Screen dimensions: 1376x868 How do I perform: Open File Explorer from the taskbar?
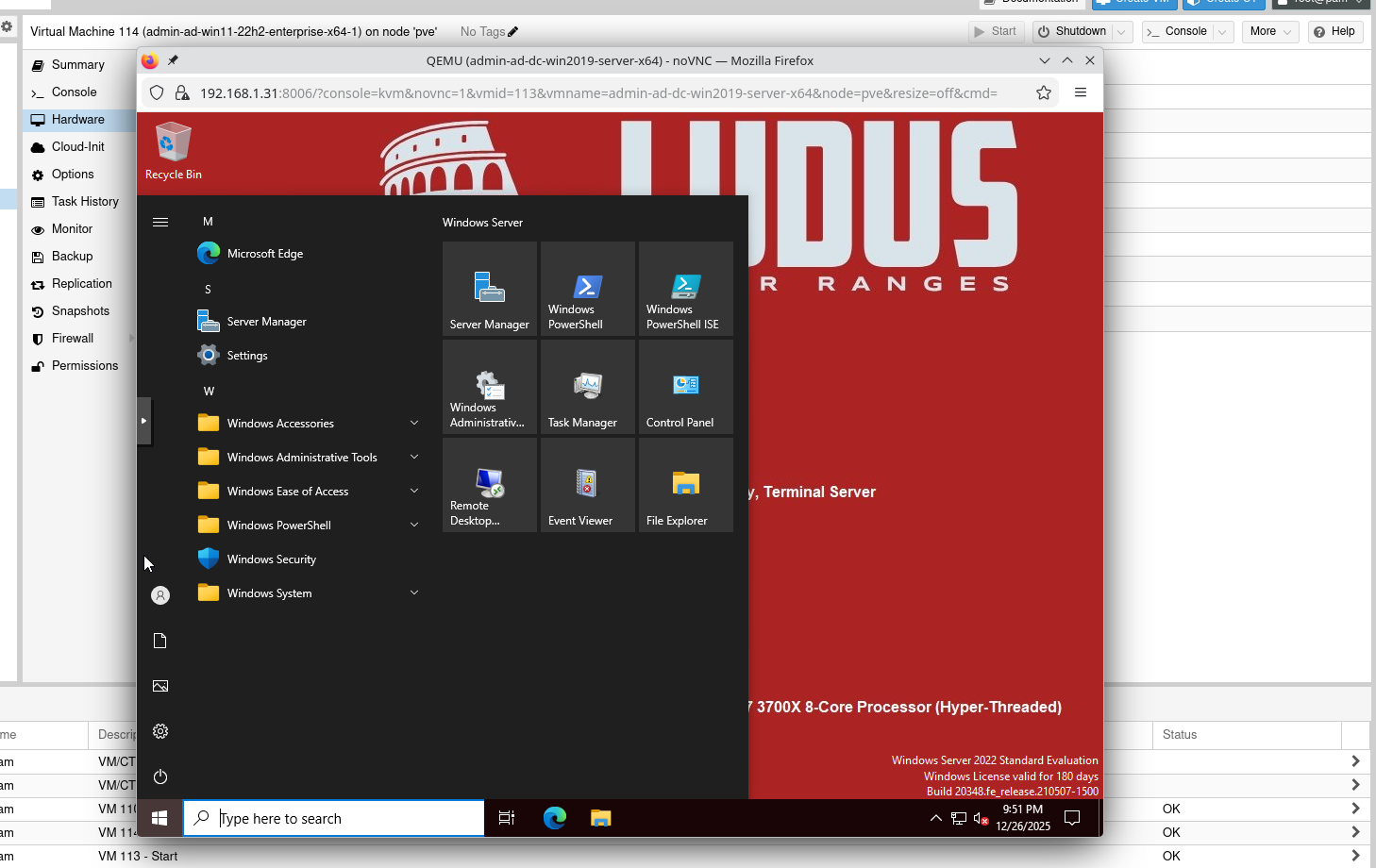click(600, 818)
